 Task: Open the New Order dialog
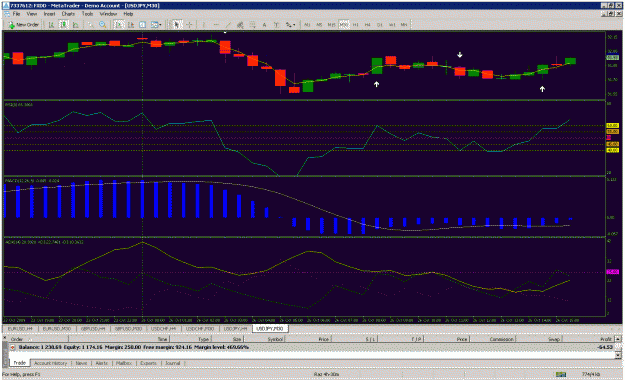pos(24,25)
